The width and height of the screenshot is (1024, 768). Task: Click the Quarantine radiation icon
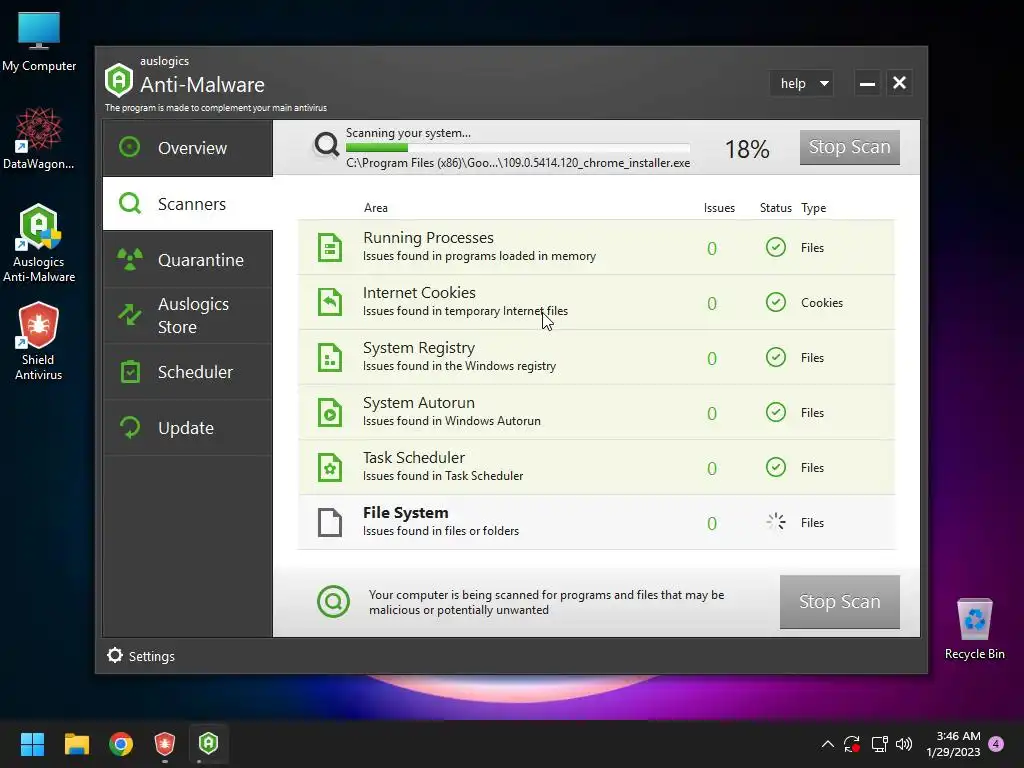[130, 259]
